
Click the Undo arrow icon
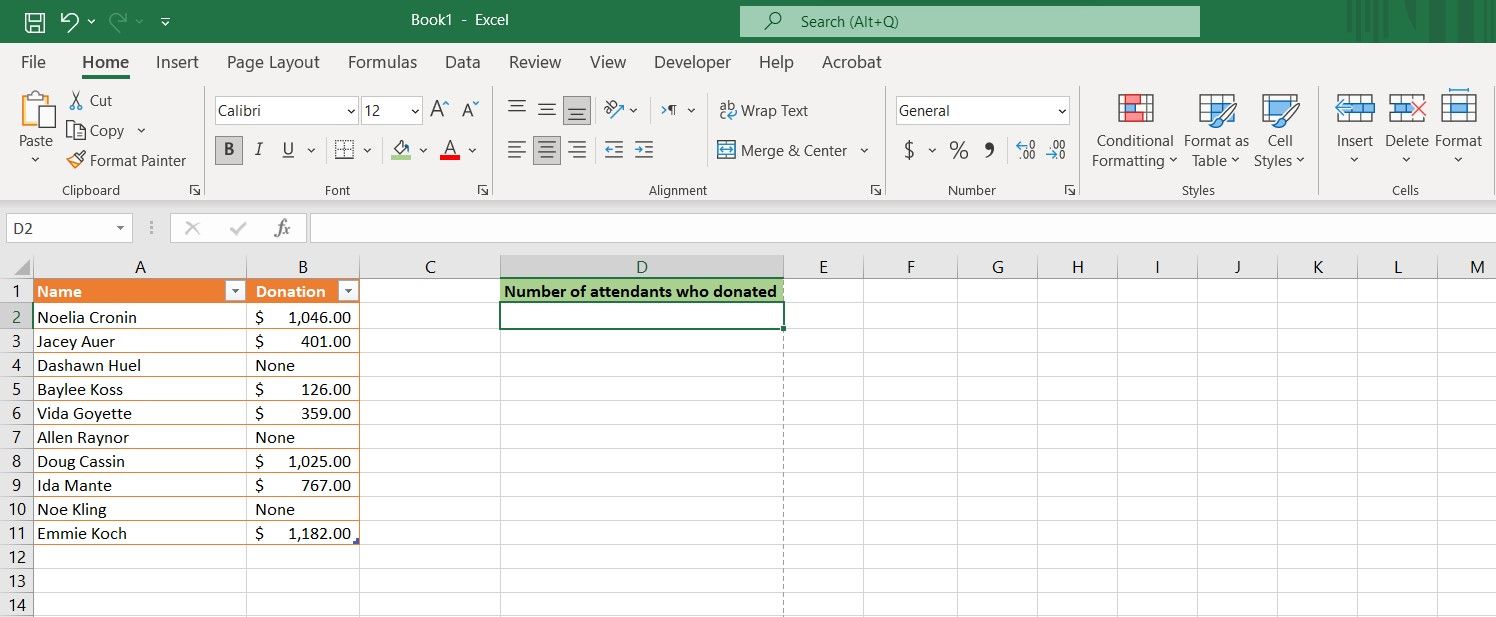coord(69,21)
